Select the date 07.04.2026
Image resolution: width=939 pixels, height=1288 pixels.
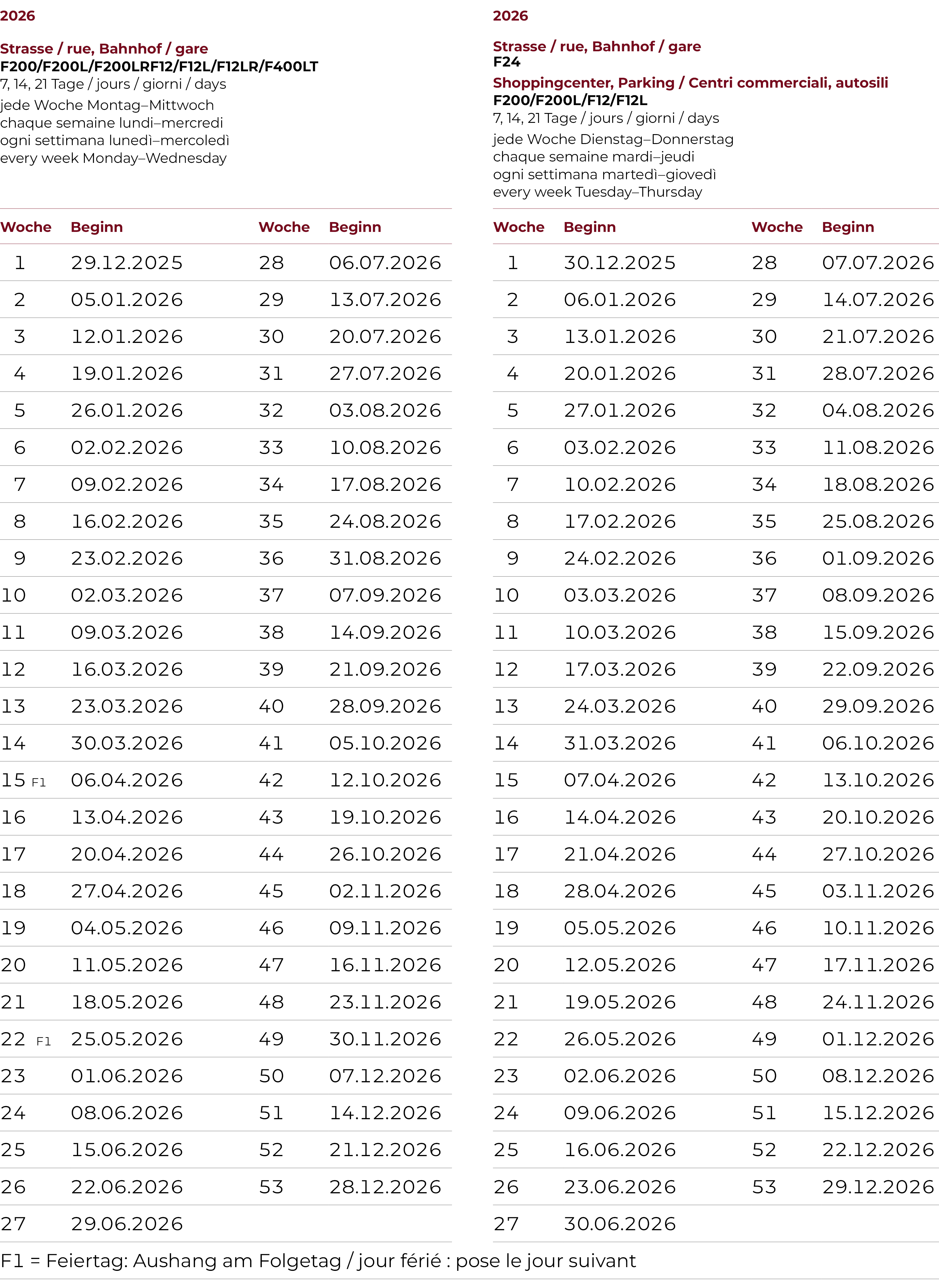pyautogui.click(x=620, y=780)
